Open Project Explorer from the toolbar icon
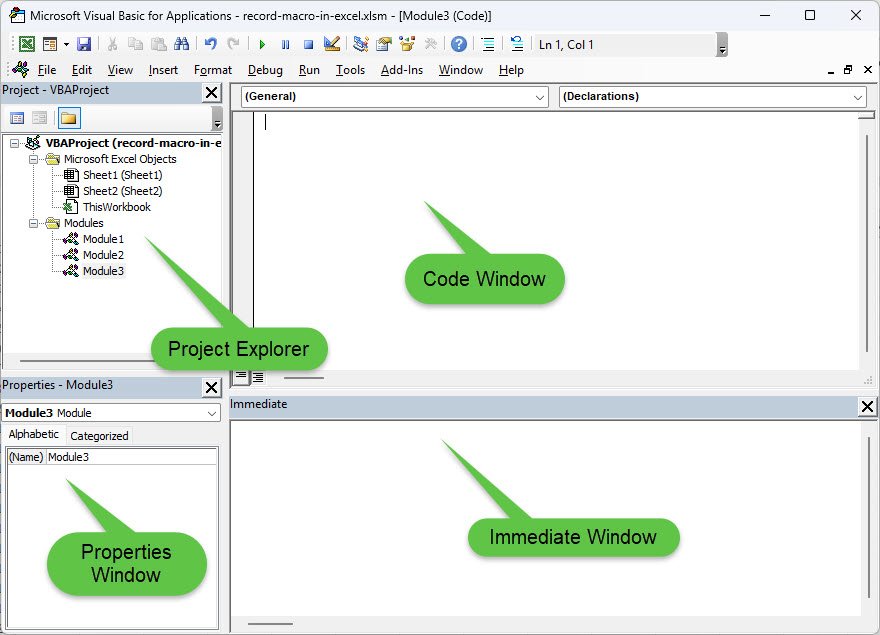Screen dimensions: 880x635 pos(361,44)
